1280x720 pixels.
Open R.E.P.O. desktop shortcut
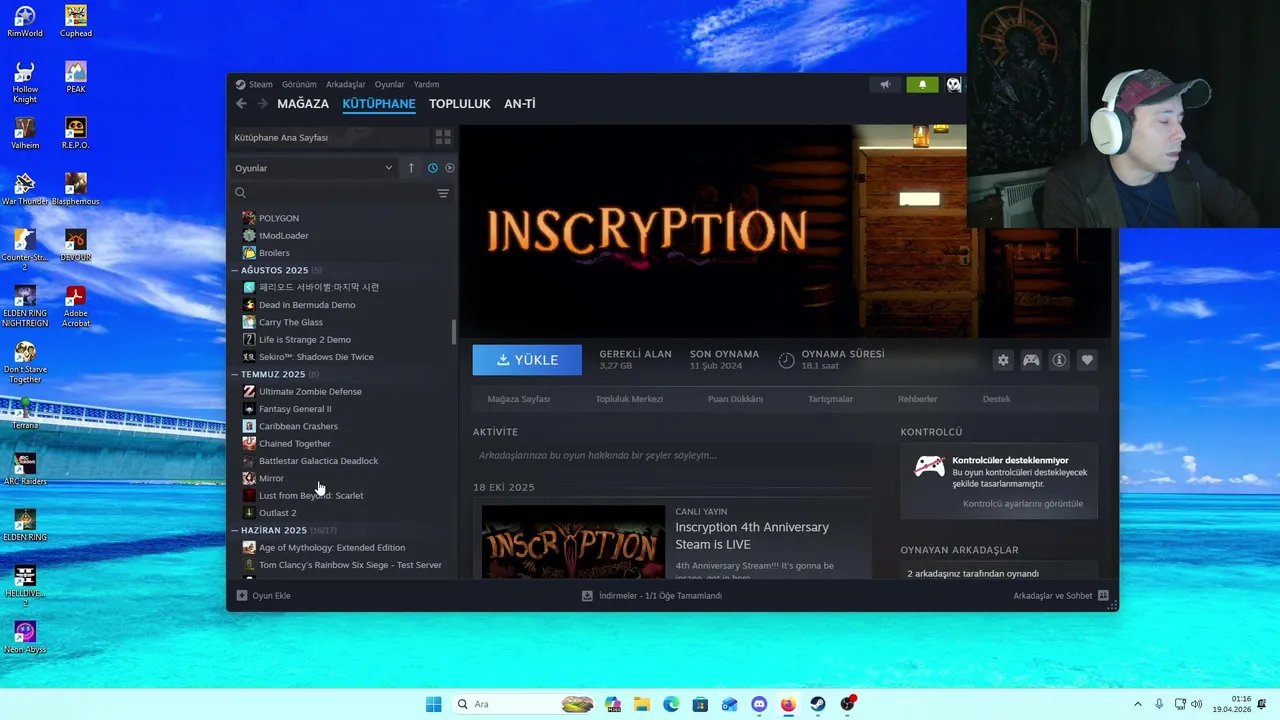click(76, 133)
